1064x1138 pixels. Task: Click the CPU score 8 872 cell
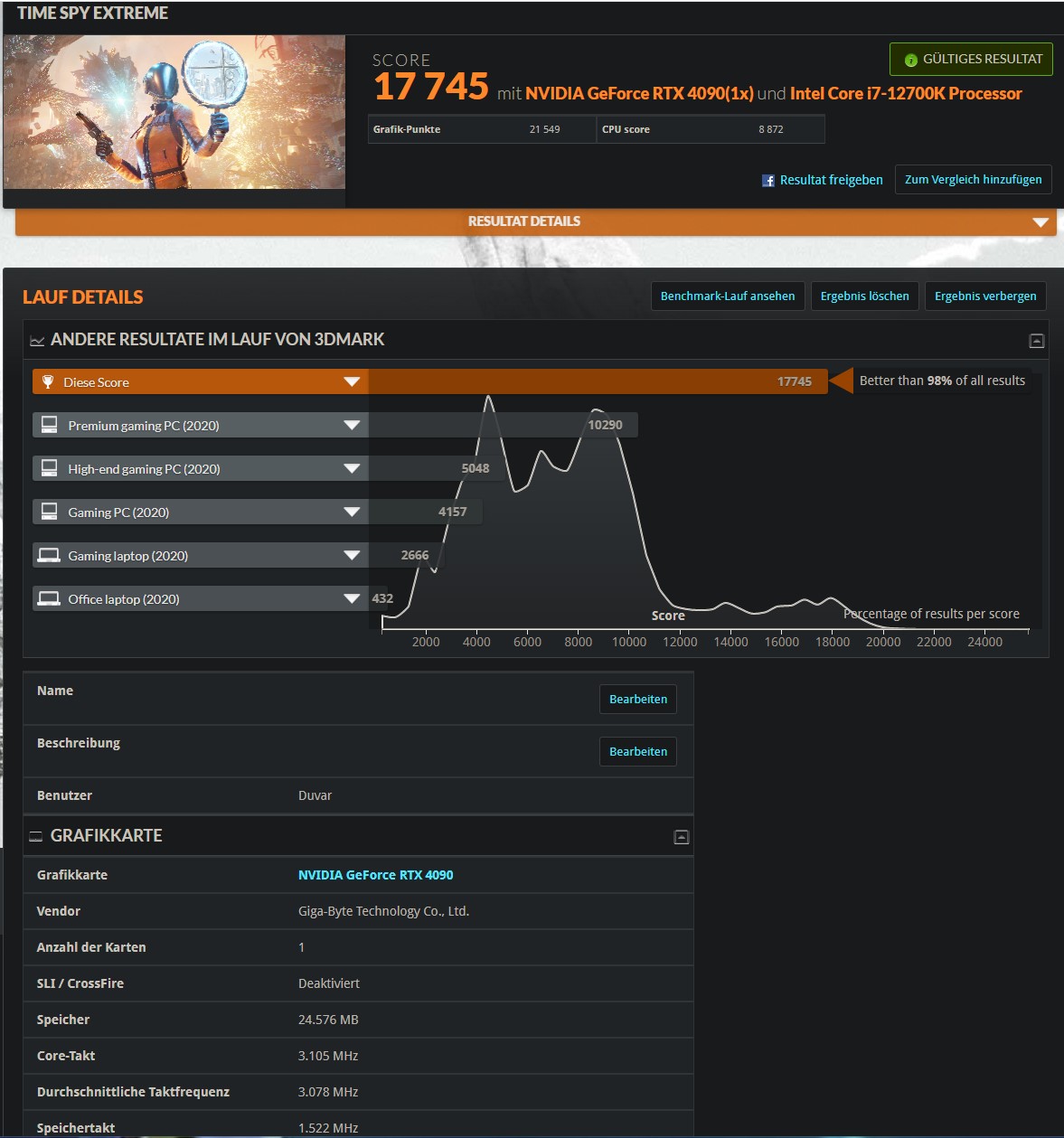tap(711, 129)
